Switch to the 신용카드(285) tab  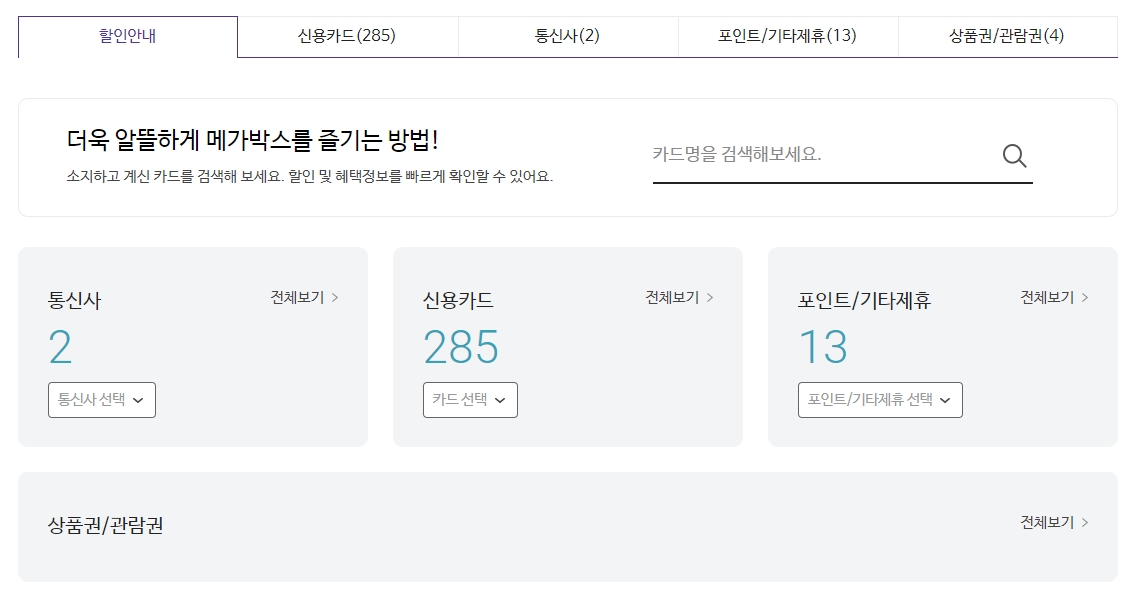point(347,34)
